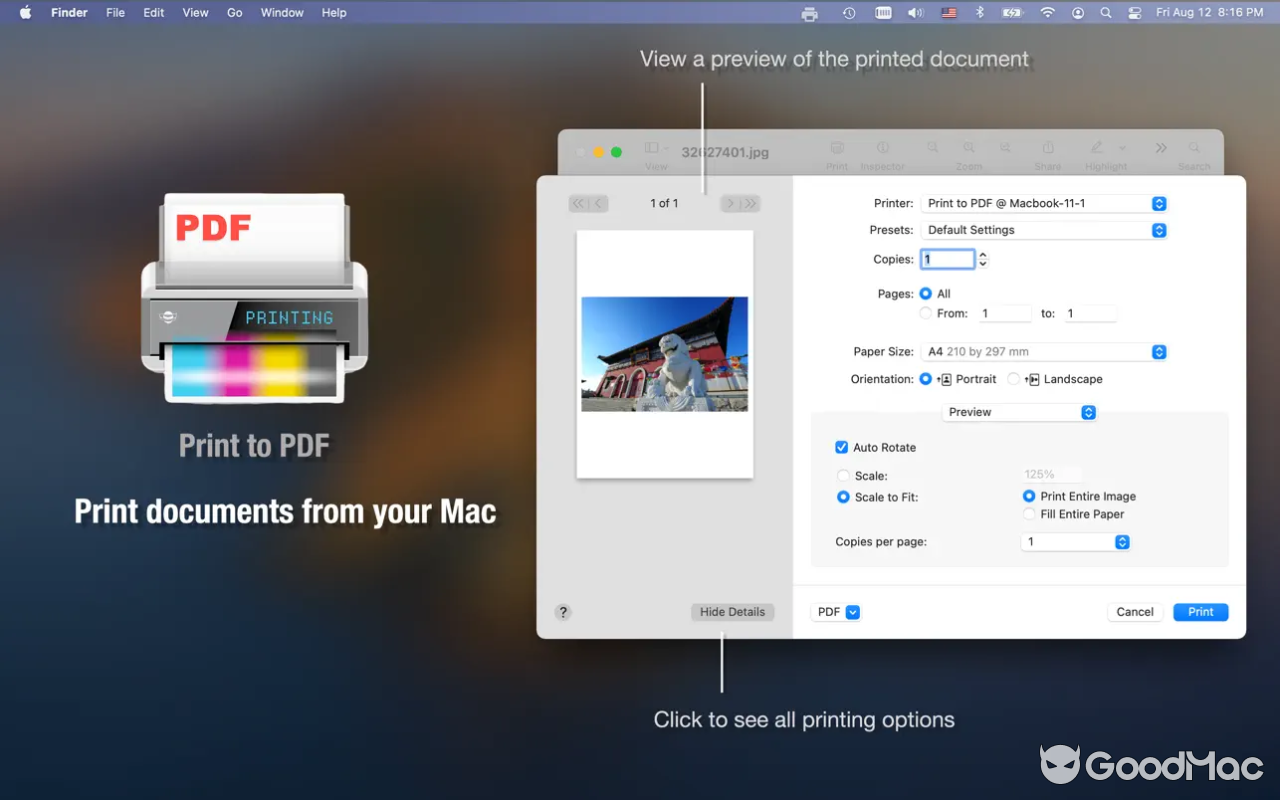This screenshot has width=1280, height=800.
Task: Open the Presets dropdown menu
Action: coord(1045,230)
